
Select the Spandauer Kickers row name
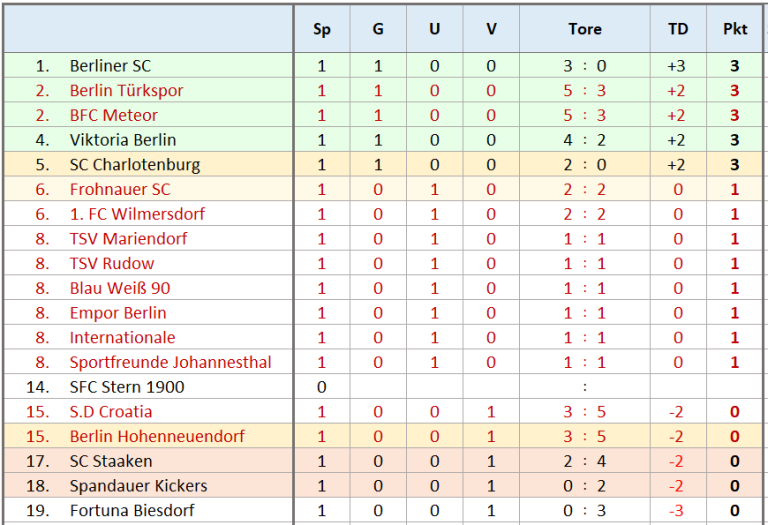pyautogui.click(x=139, y=486)
